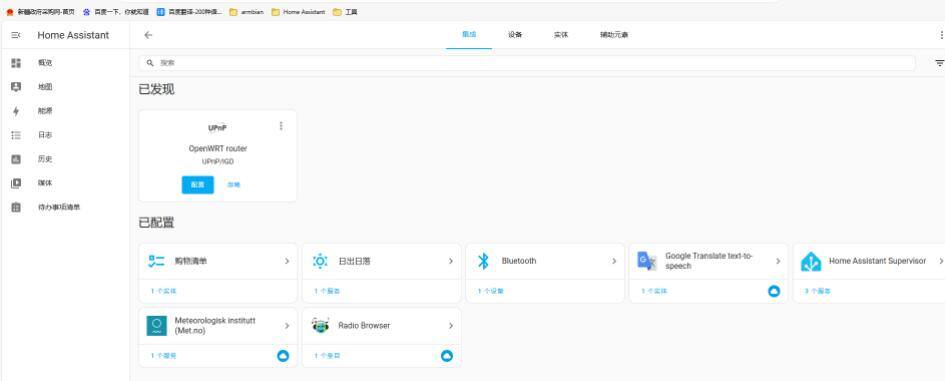Click the Bluetooth logo icon
The image size is (945, 381).
coord(483,261)
